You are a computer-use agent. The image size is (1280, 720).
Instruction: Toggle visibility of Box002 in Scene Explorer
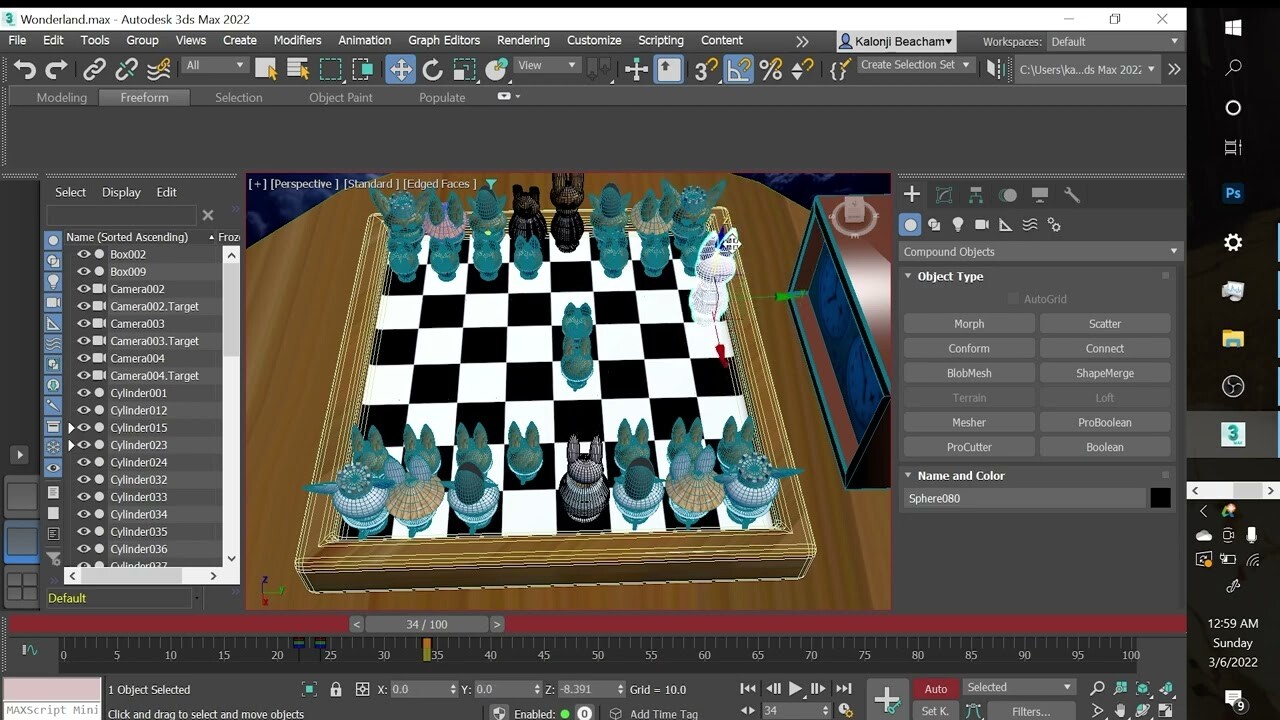point(84,254)
